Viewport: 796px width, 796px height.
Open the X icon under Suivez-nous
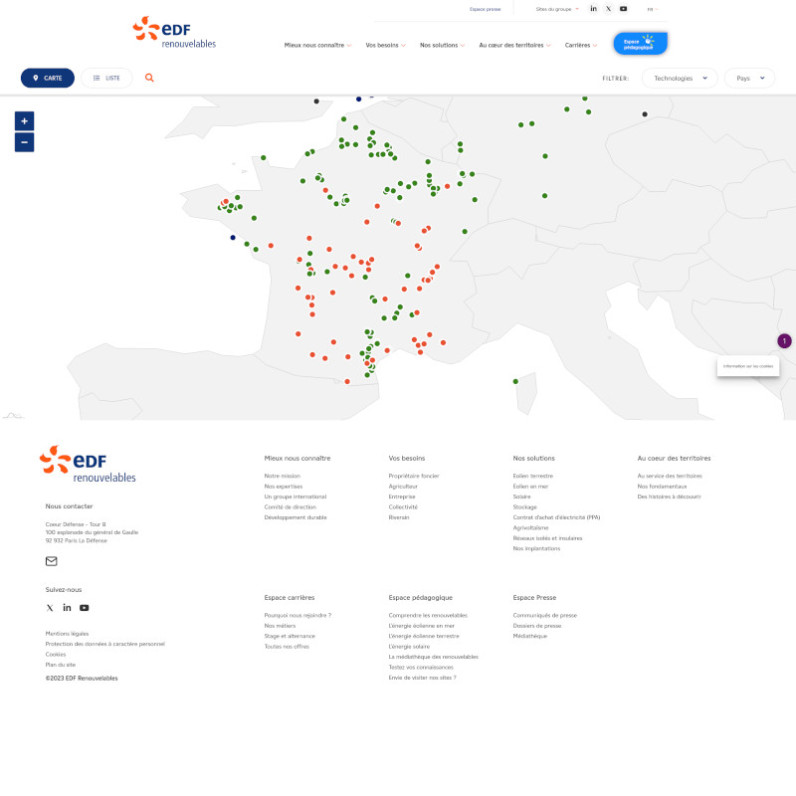[x=50, y=608]
